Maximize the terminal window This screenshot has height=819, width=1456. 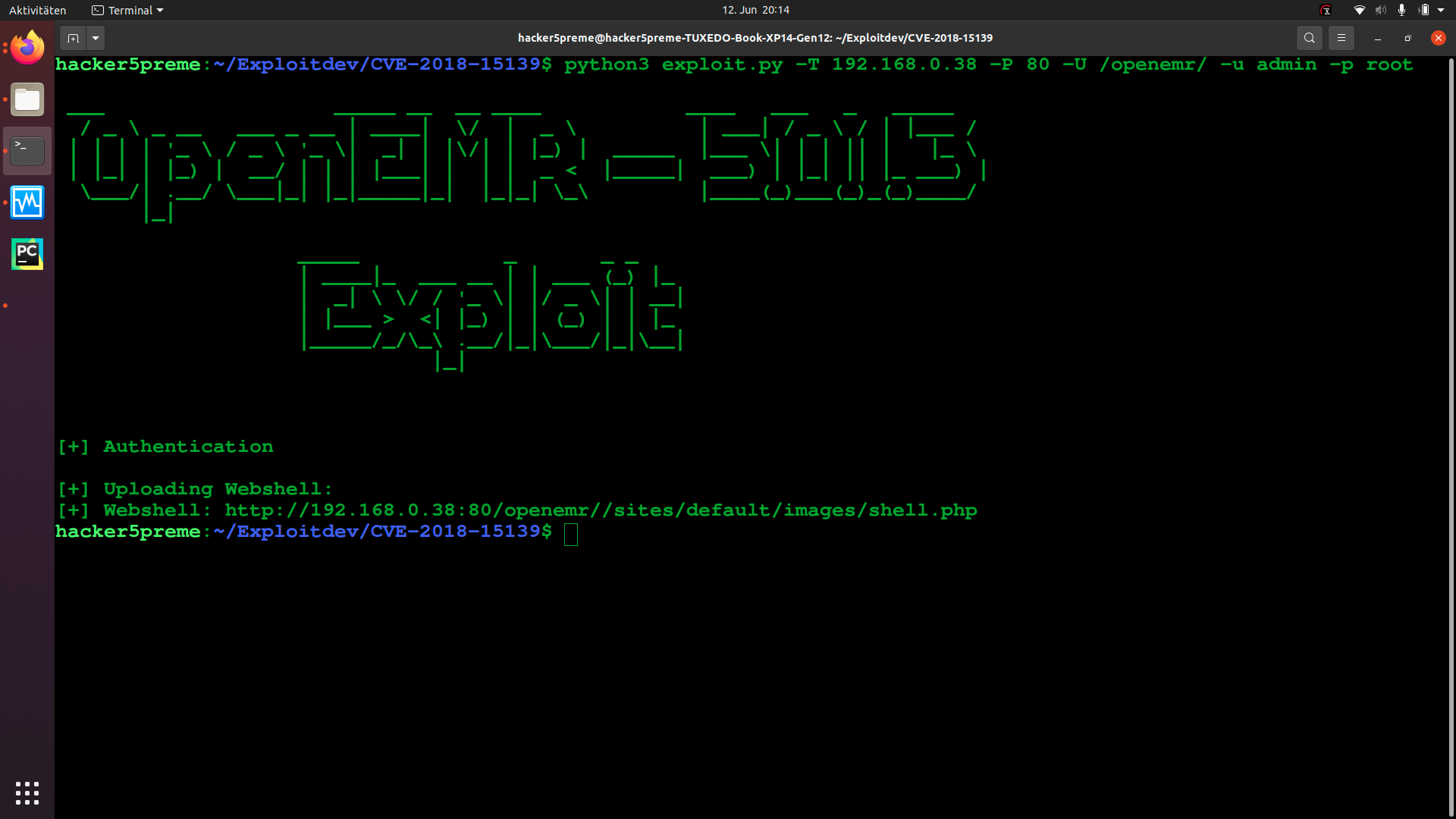(x=1407, y=38)
